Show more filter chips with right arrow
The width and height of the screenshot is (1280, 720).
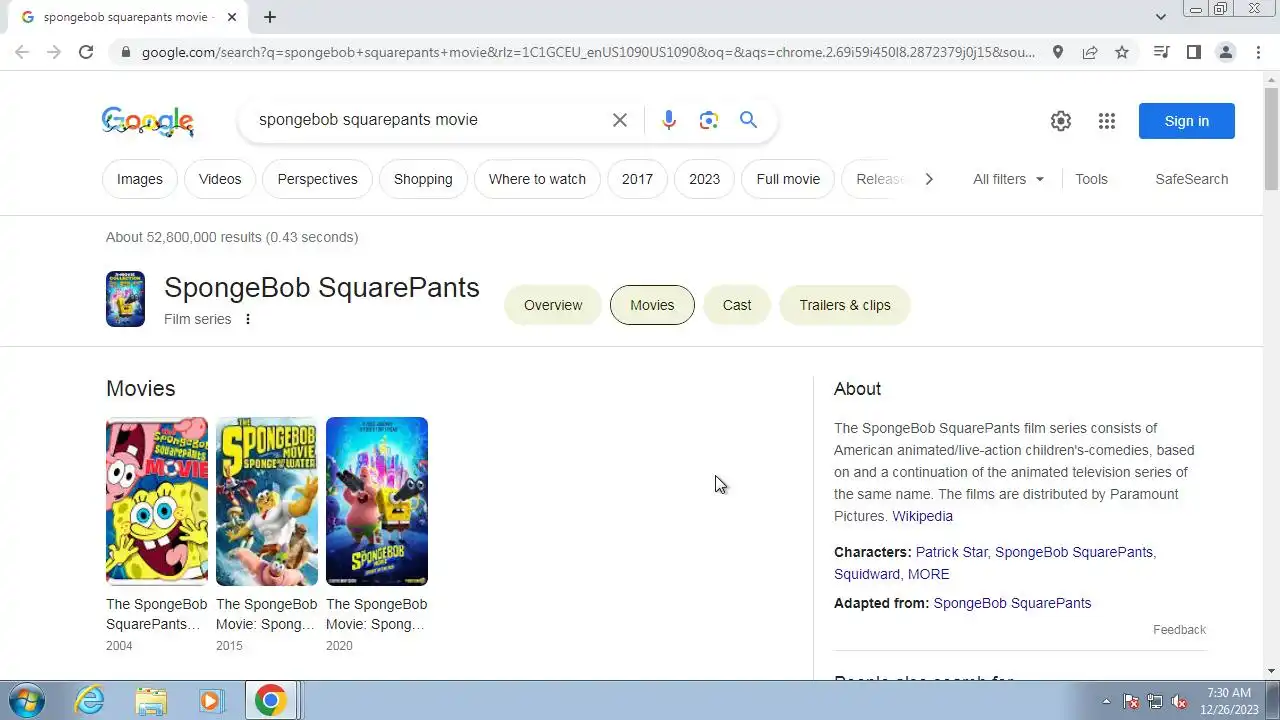(x=929, y=179)
